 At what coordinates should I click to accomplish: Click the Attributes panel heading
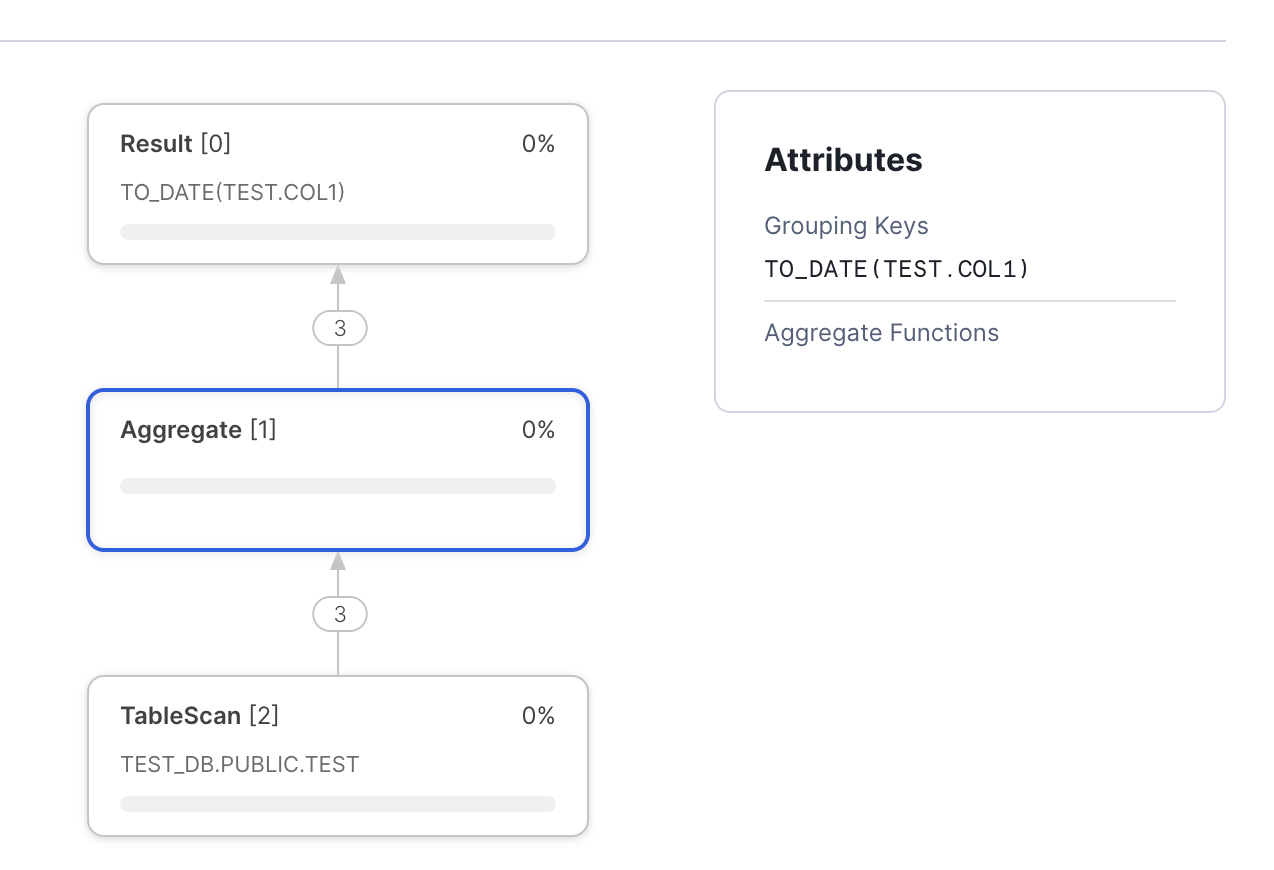[843, 160]
